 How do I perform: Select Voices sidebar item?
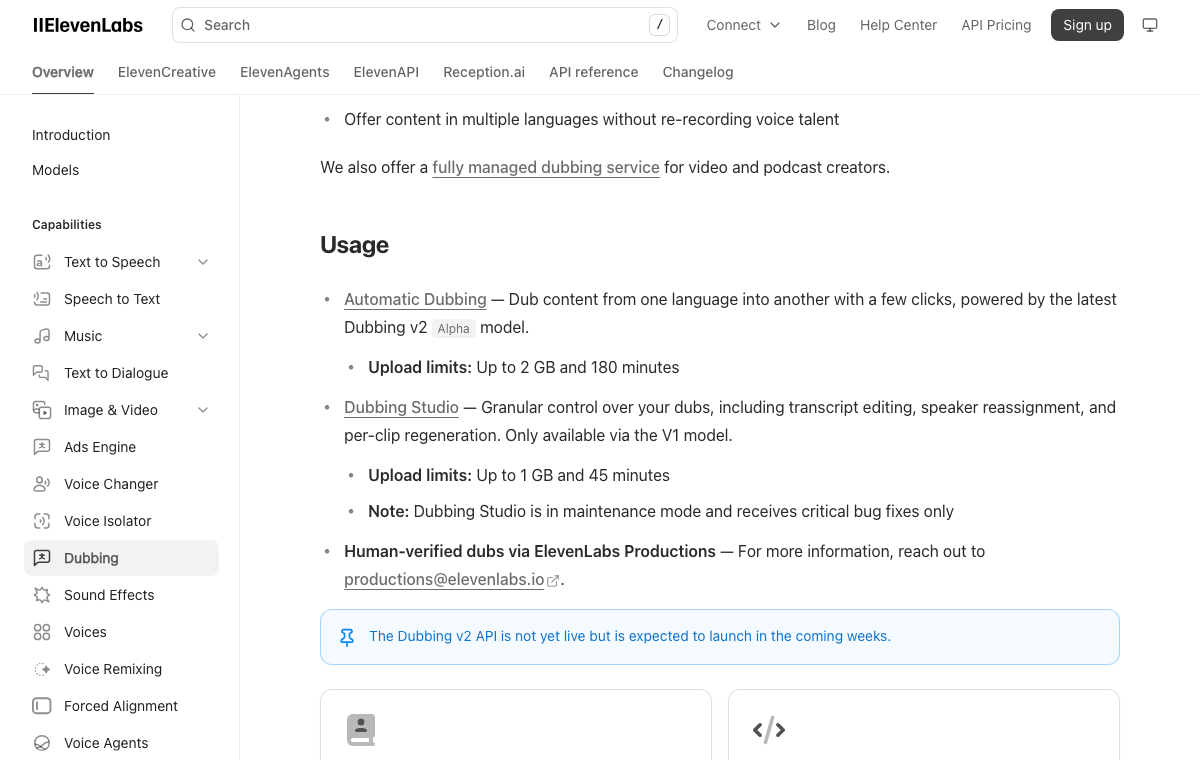pyautogui.click(x=121, y=632)
